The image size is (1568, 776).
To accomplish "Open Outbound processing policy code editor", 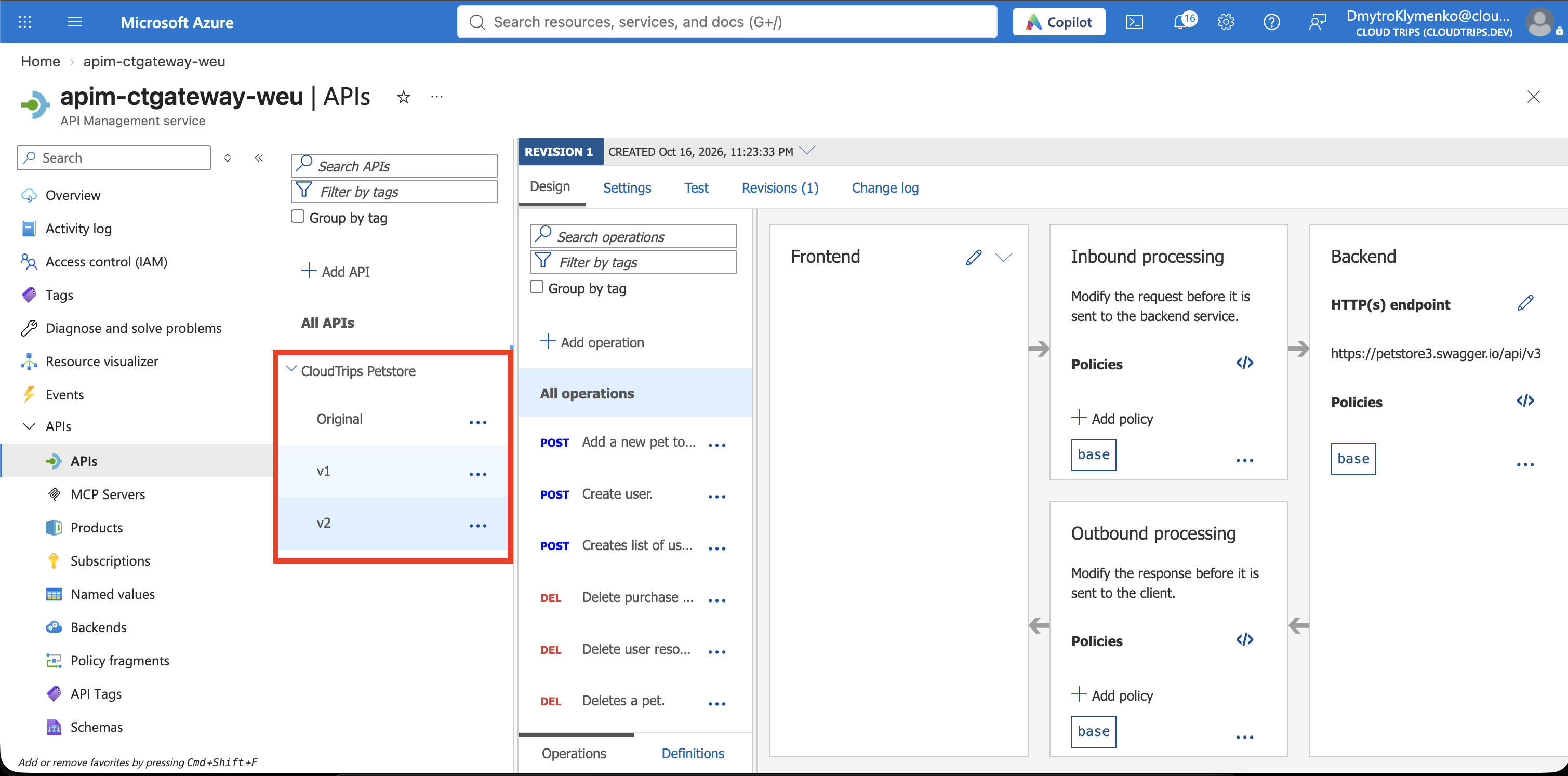I will 1245,640.
